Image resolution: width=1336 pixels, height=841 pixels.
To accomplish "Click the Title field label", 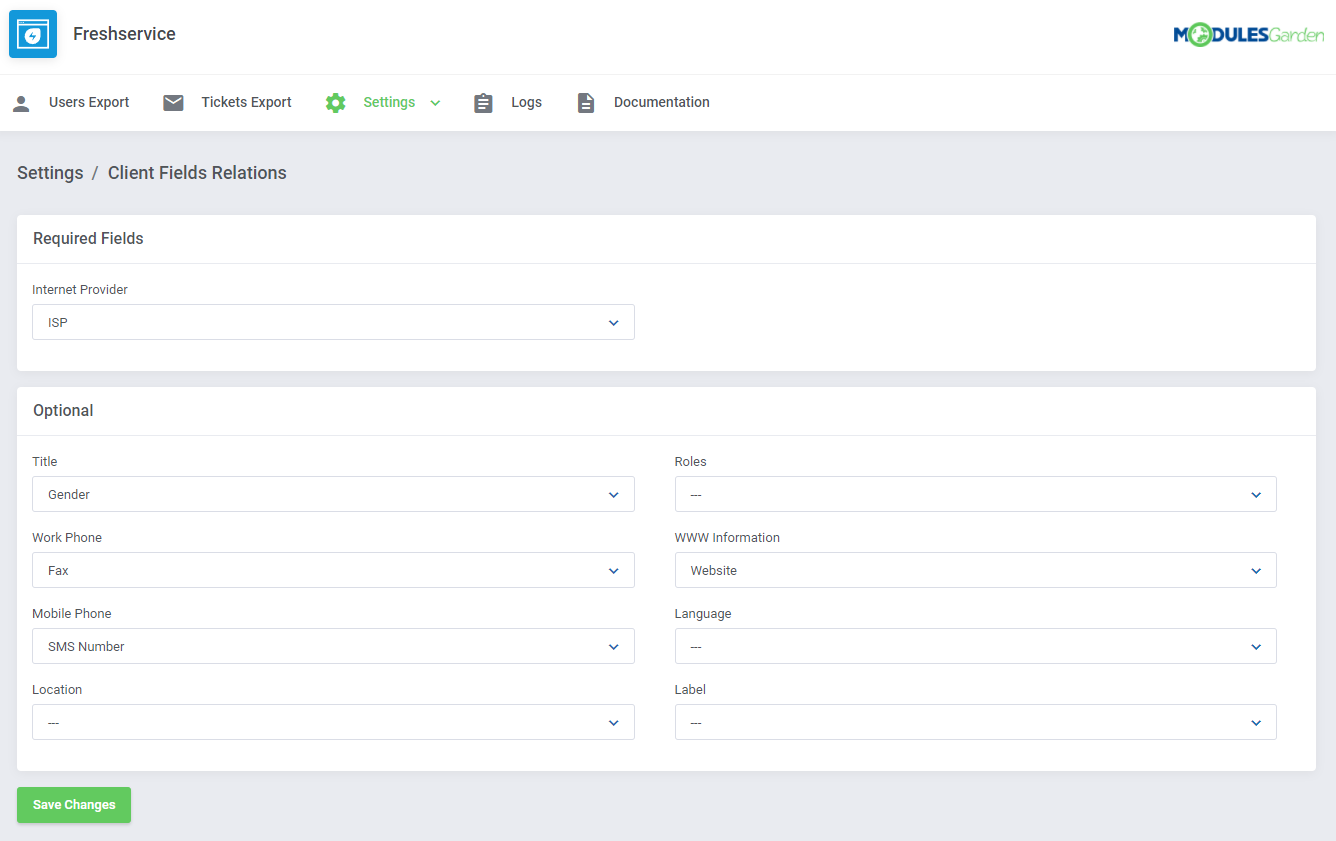I will pos(45,462).
